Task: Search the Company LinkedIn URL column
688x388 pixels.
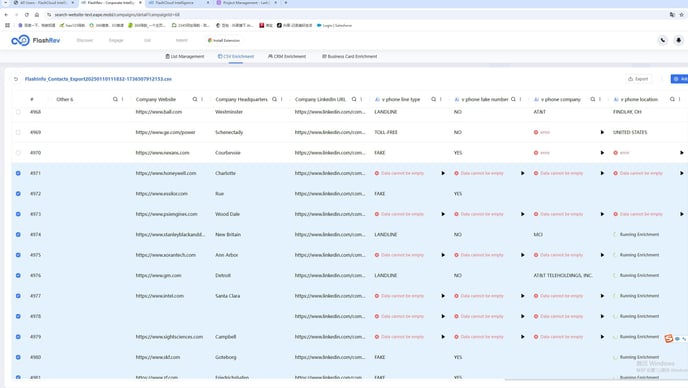Action: (354, 99)
